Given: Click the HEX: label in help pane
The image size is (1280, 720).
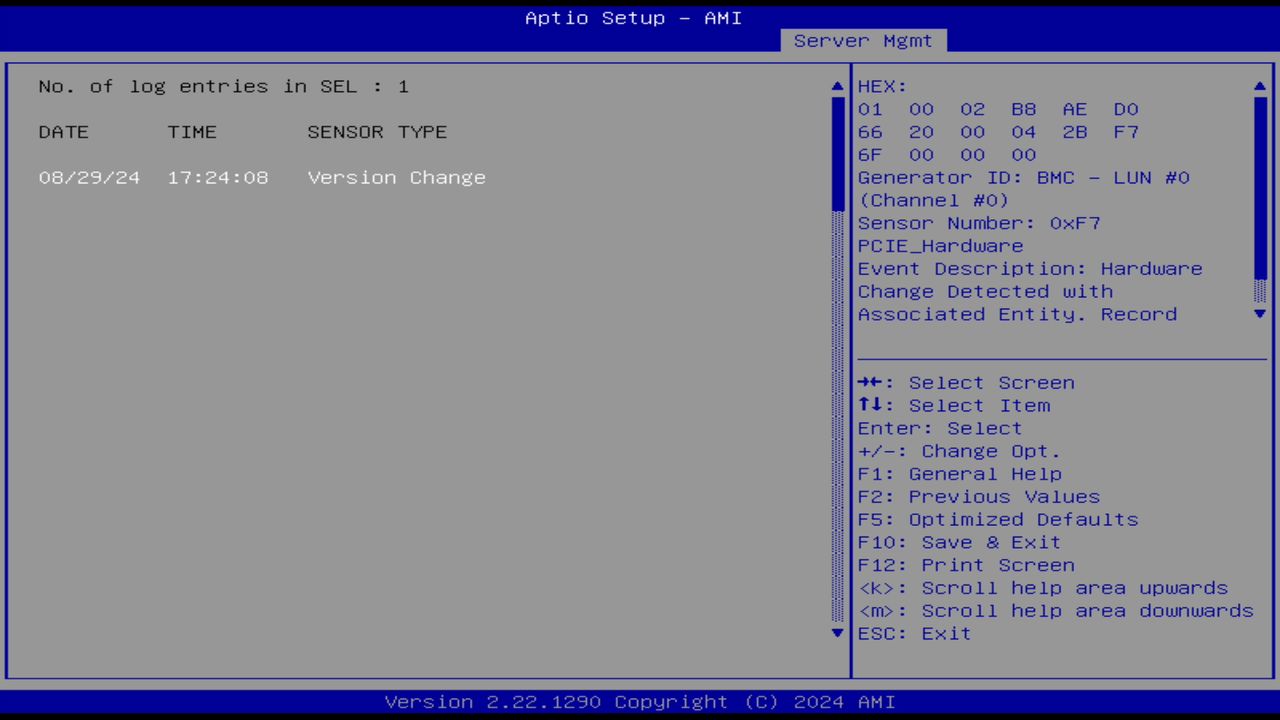Looking at the screenshot, I should 882,86.
